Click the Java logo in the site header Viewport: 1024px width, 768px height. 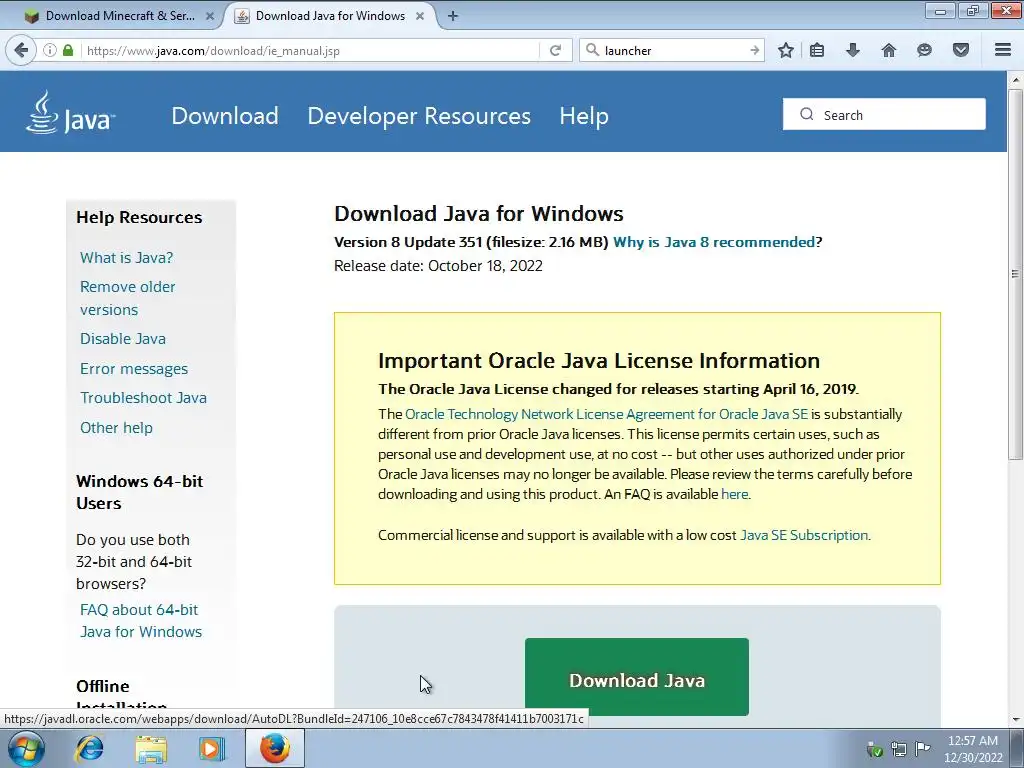tap(70, 113)
